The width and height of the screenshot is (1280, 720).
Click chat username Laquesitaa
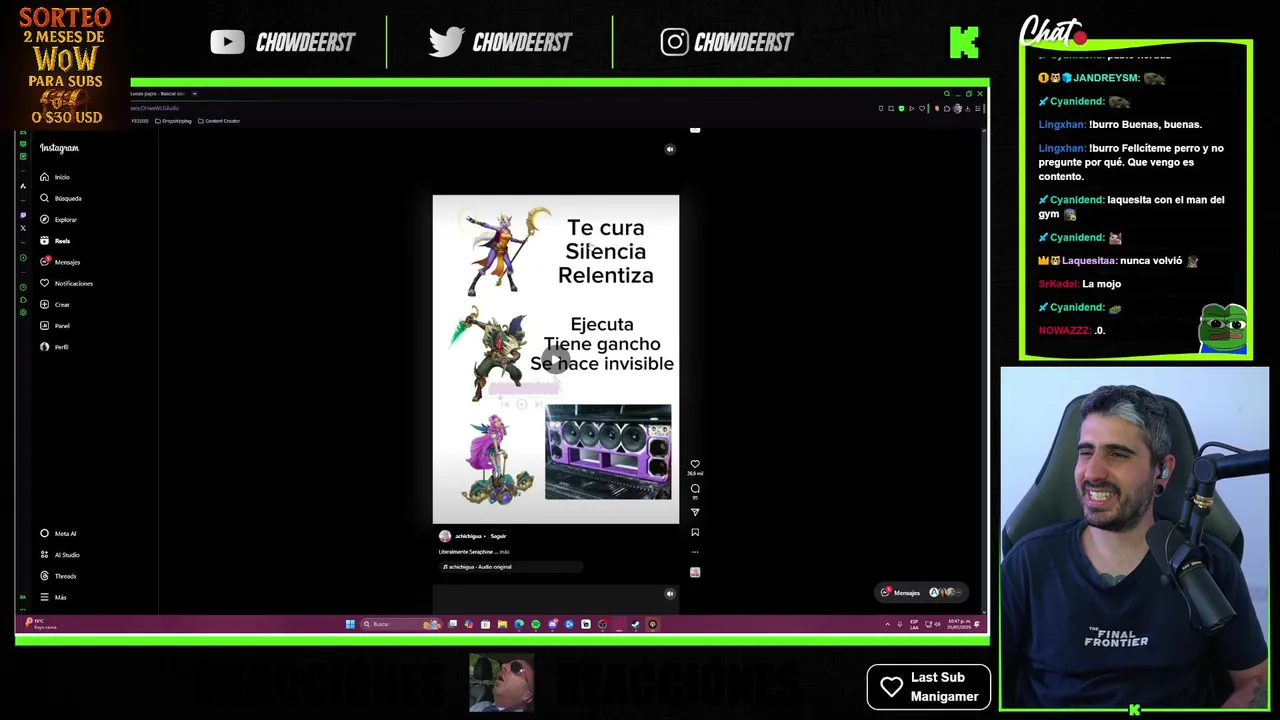pyautogui.click(x=1089, y=261)
